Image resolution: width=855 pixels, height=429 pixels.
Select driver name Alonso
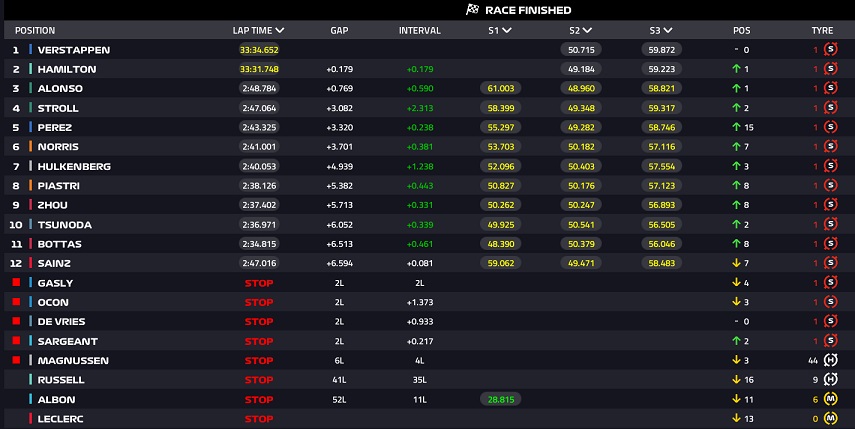(60, 88)
